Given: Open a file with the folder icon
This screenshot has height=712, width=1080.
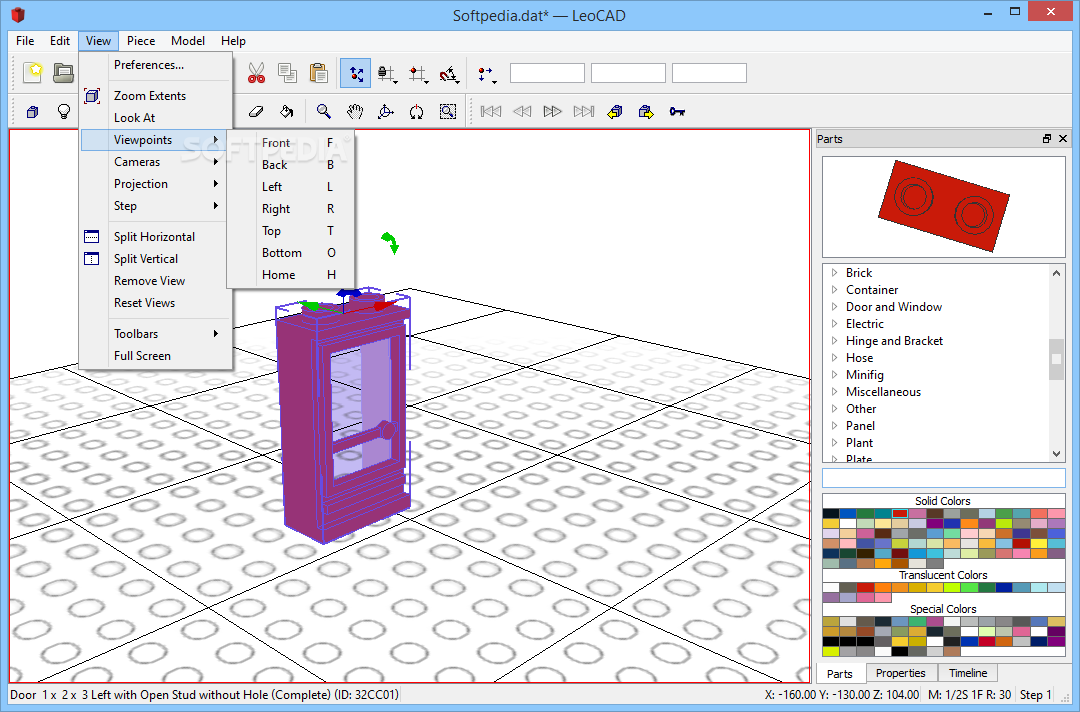Looking at the screenshot, I should [63, 73].
